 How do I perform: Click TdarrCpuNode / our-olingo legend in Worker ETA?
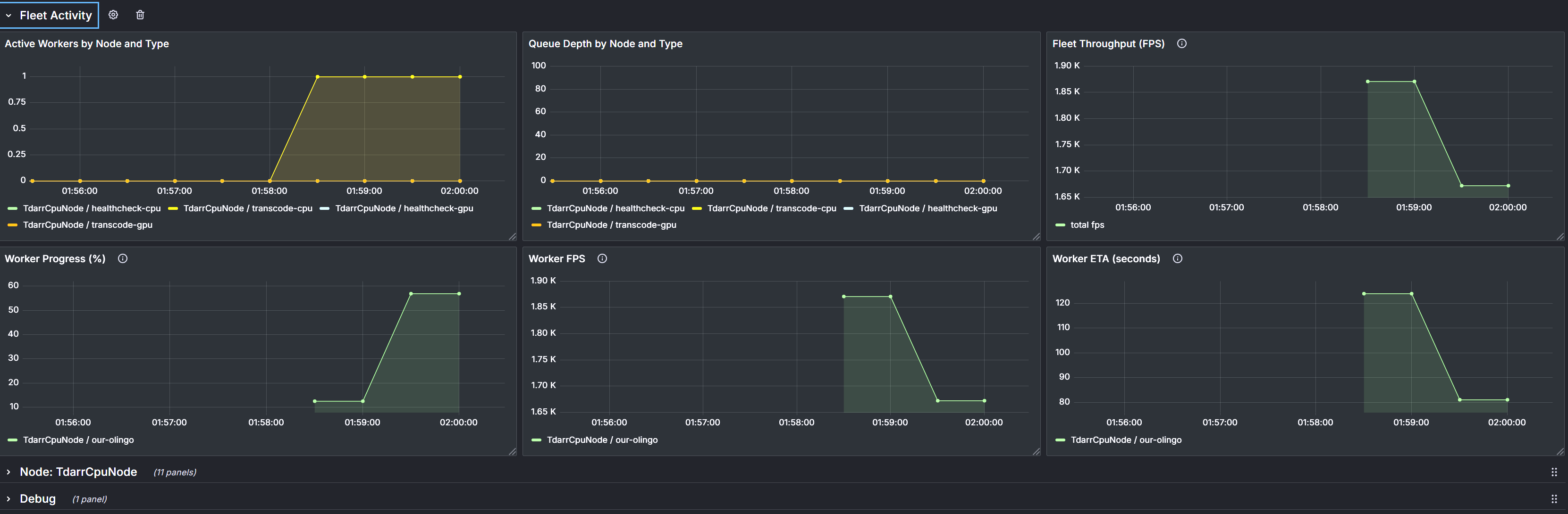coord(1125,440)
